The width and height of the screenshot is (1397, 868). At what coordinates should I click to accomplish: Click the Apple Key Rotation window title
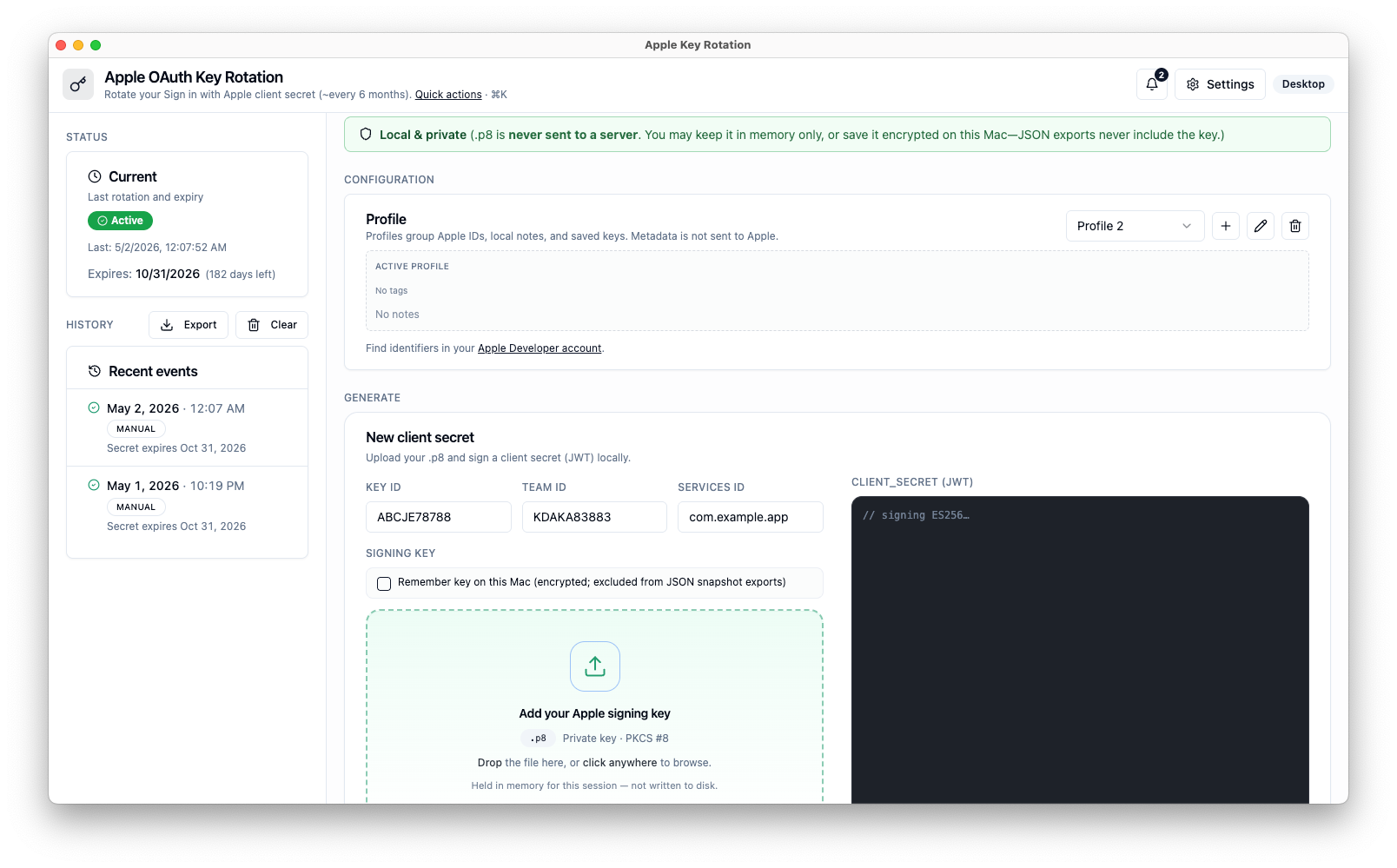[698, 45]
